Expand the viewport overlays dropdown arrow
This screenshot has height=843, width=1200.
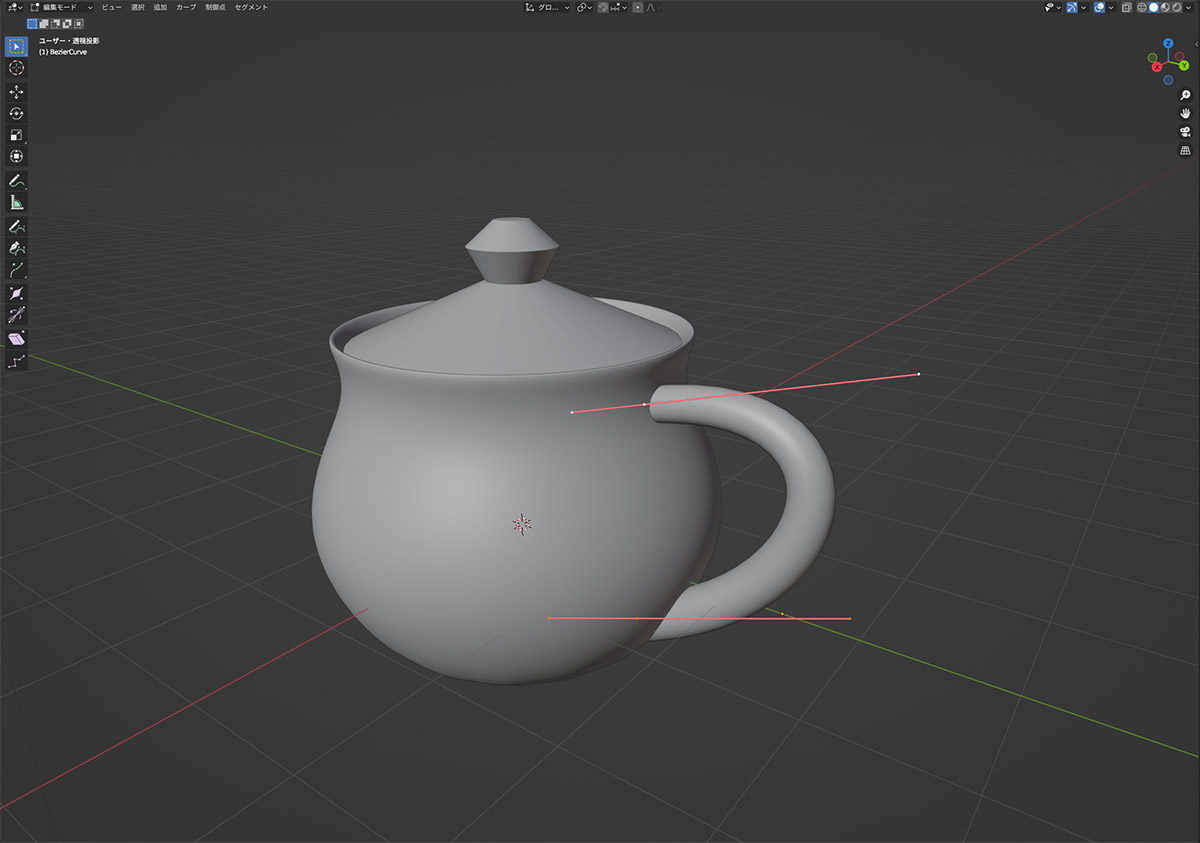tap(1111, 7)
